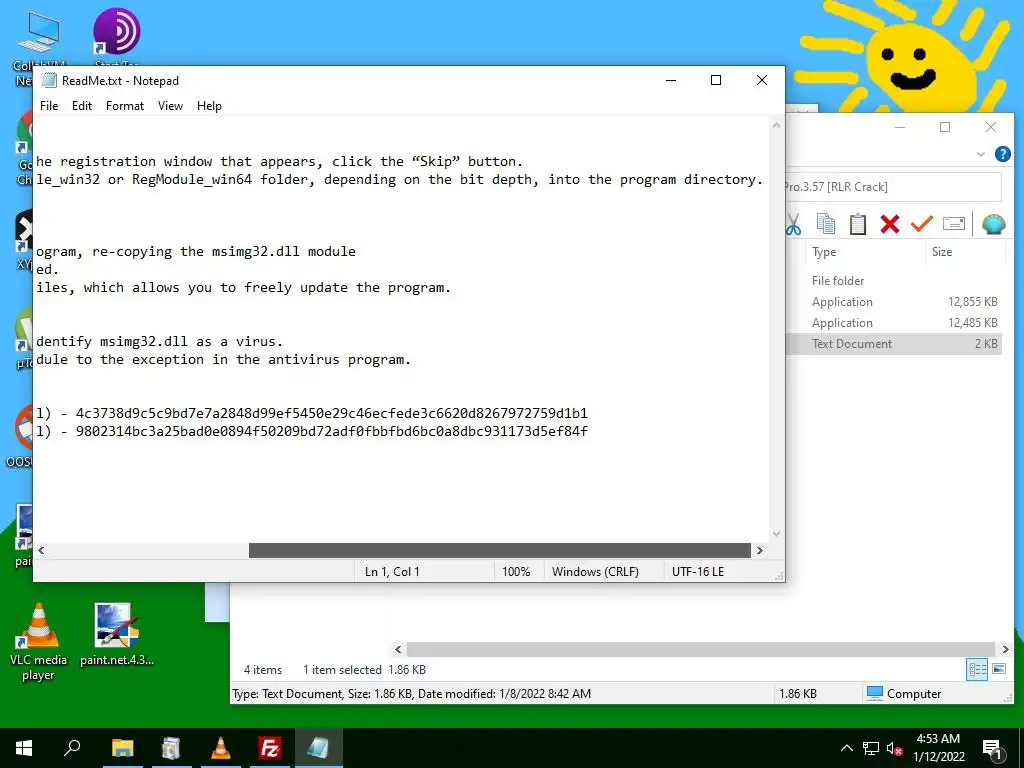Click the up arrow of Notepad vertical scrollbar
Image resolution: width=1024 pixels, height=768 pixels.
(x=776, y=125)
